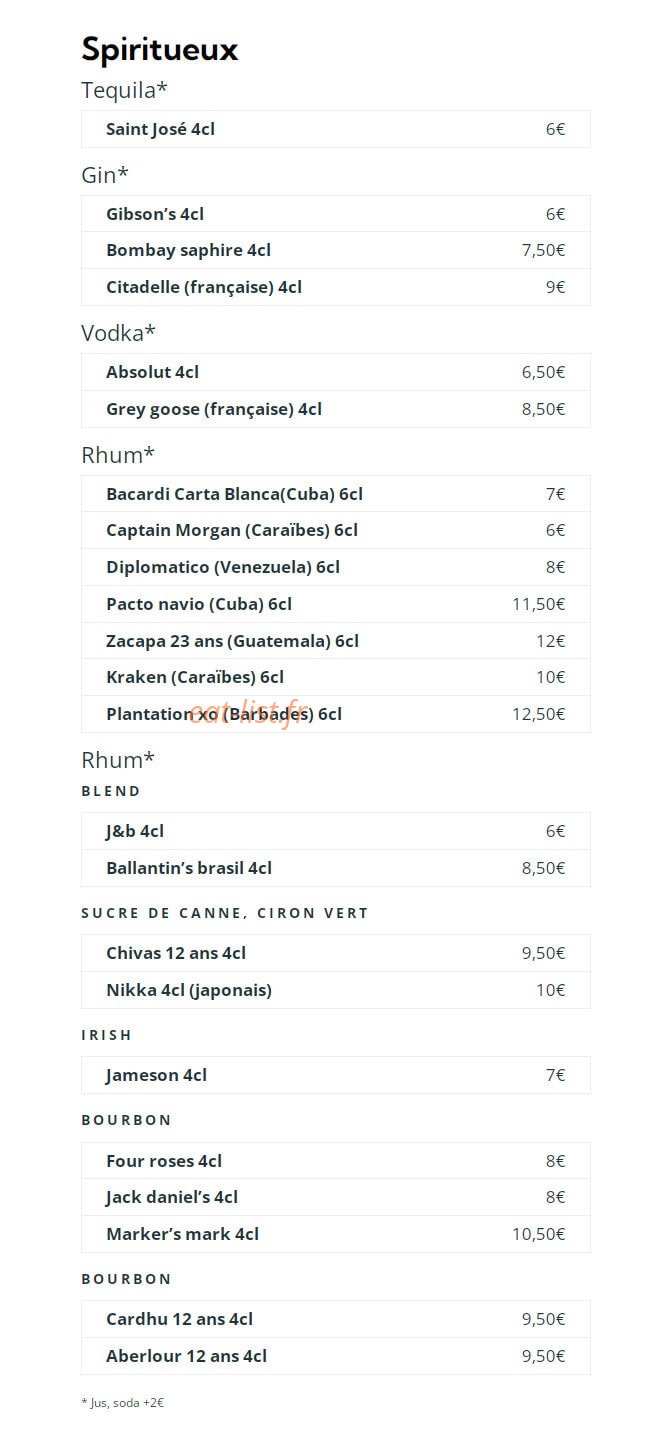Select the Saint José 4cl tequila row

[335, 129]
